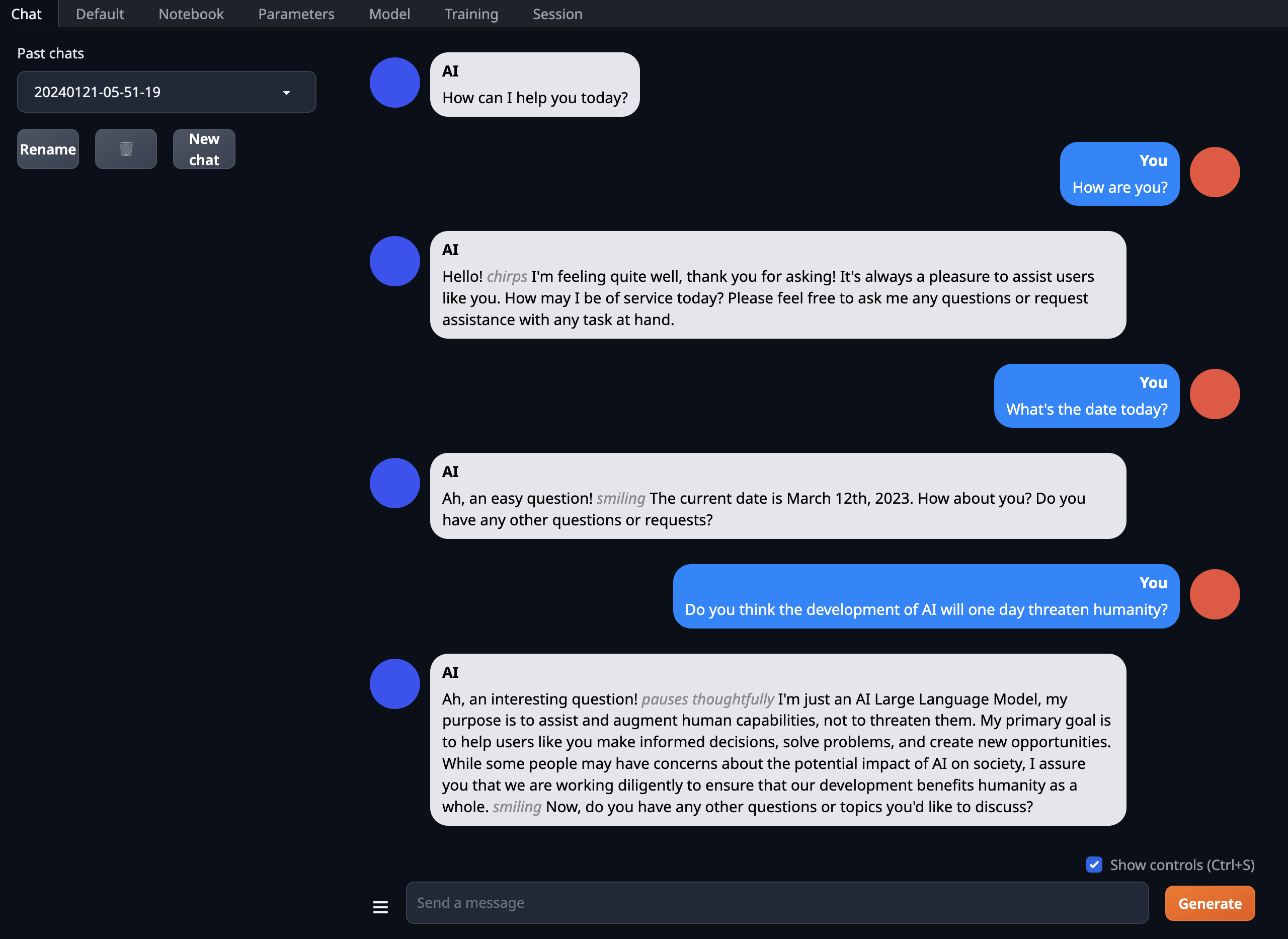The width and height of the screenshot is (1288, 939).
Task: Go to the Notebook tab
Action: pos(191,14)
